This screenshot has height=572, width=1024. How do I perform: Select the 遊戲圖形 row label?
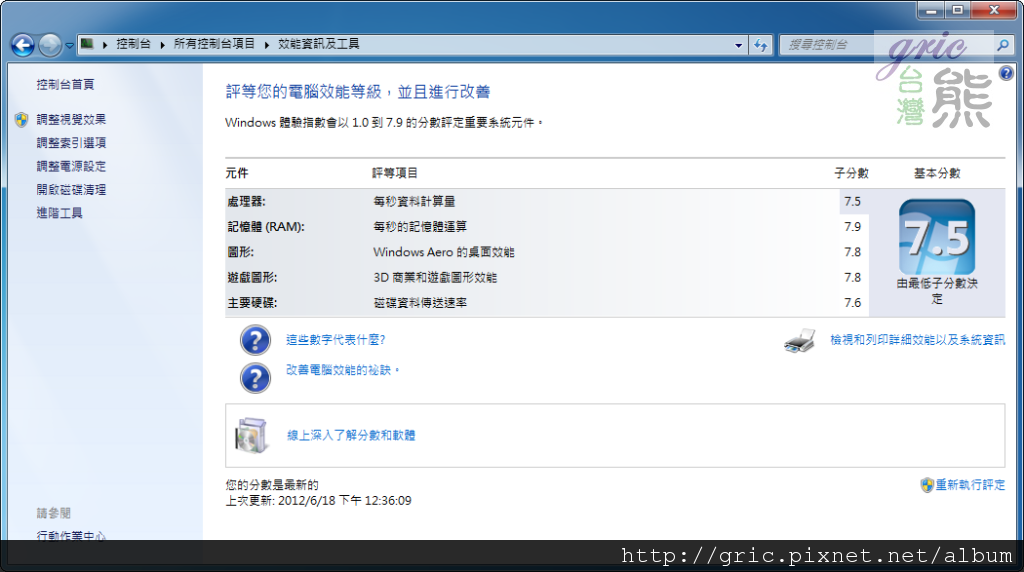pos(252,278)
